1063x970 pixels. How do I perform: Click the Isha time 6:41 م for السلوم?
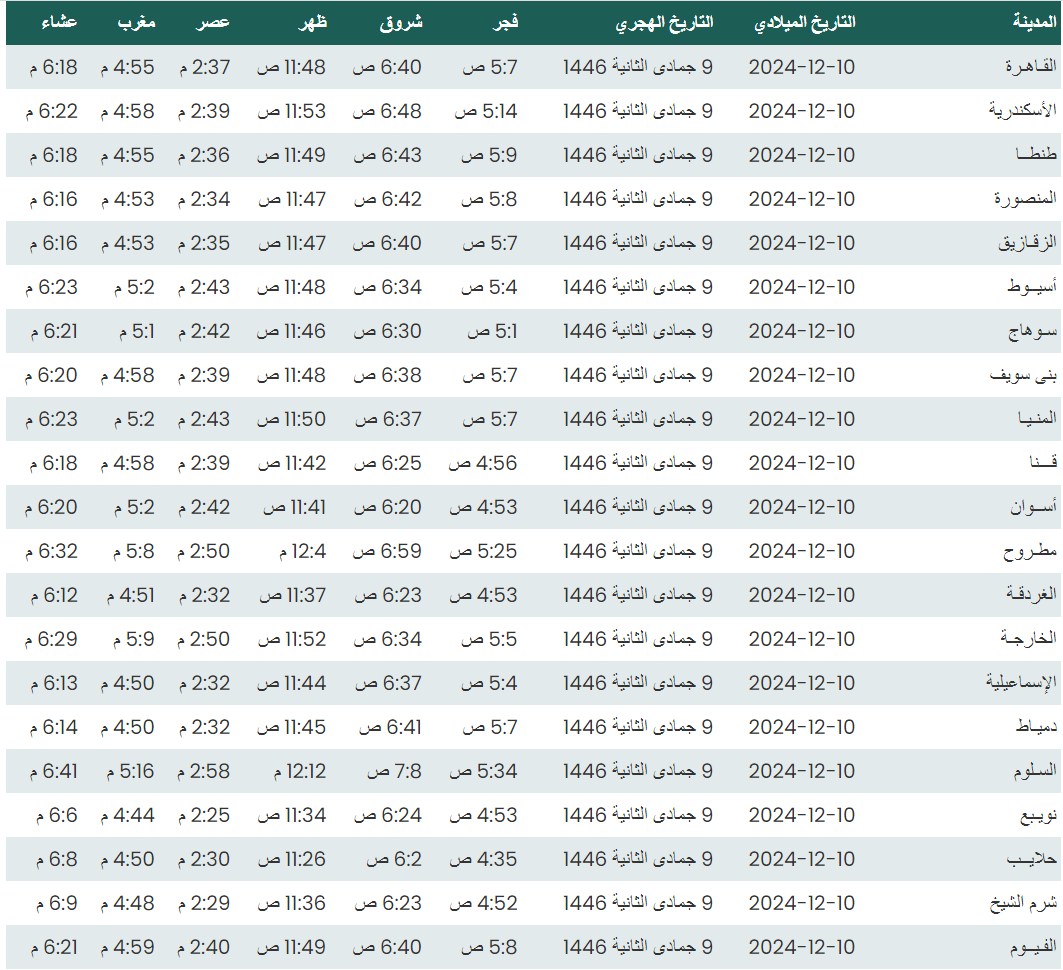[x=54, y=771]
